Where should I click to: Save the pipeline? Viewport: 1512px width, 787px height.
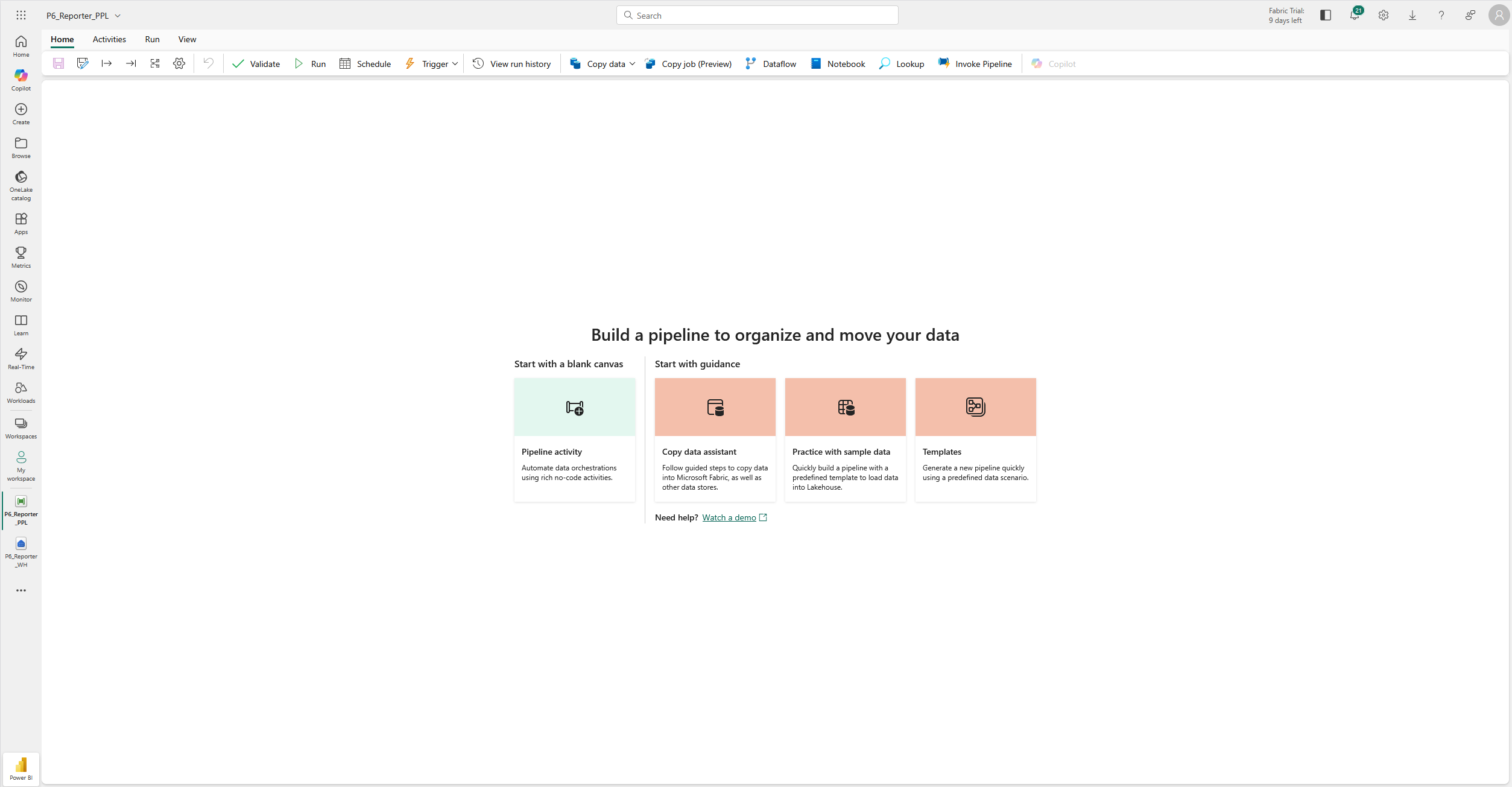click(59, 63)
